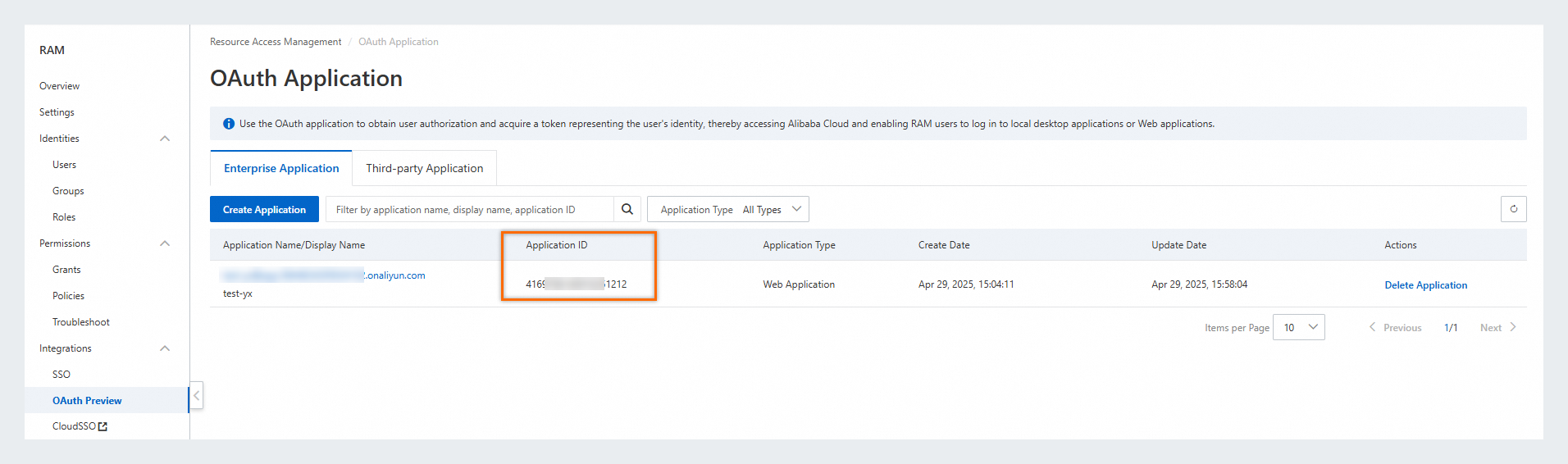Screen dimensions: 1568x464
Task: Click the info icon in the banner
Action: point(229,124)
